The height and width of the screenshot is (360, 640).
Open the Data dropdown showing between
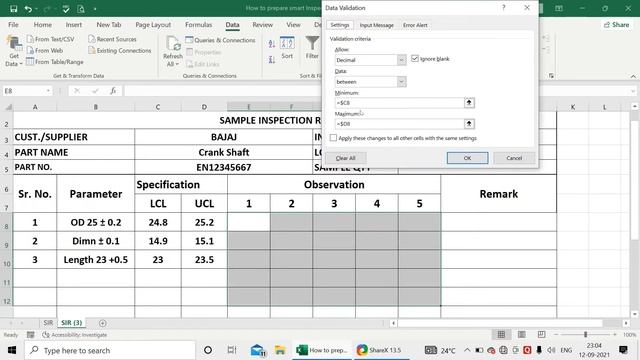(401, 82)
